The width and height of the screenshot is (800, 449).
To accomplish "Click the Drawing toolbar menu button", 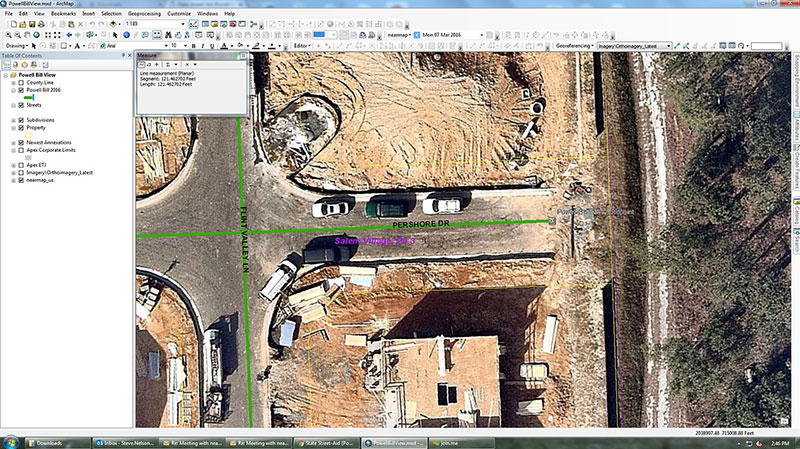I will click(x=15, y=45).
